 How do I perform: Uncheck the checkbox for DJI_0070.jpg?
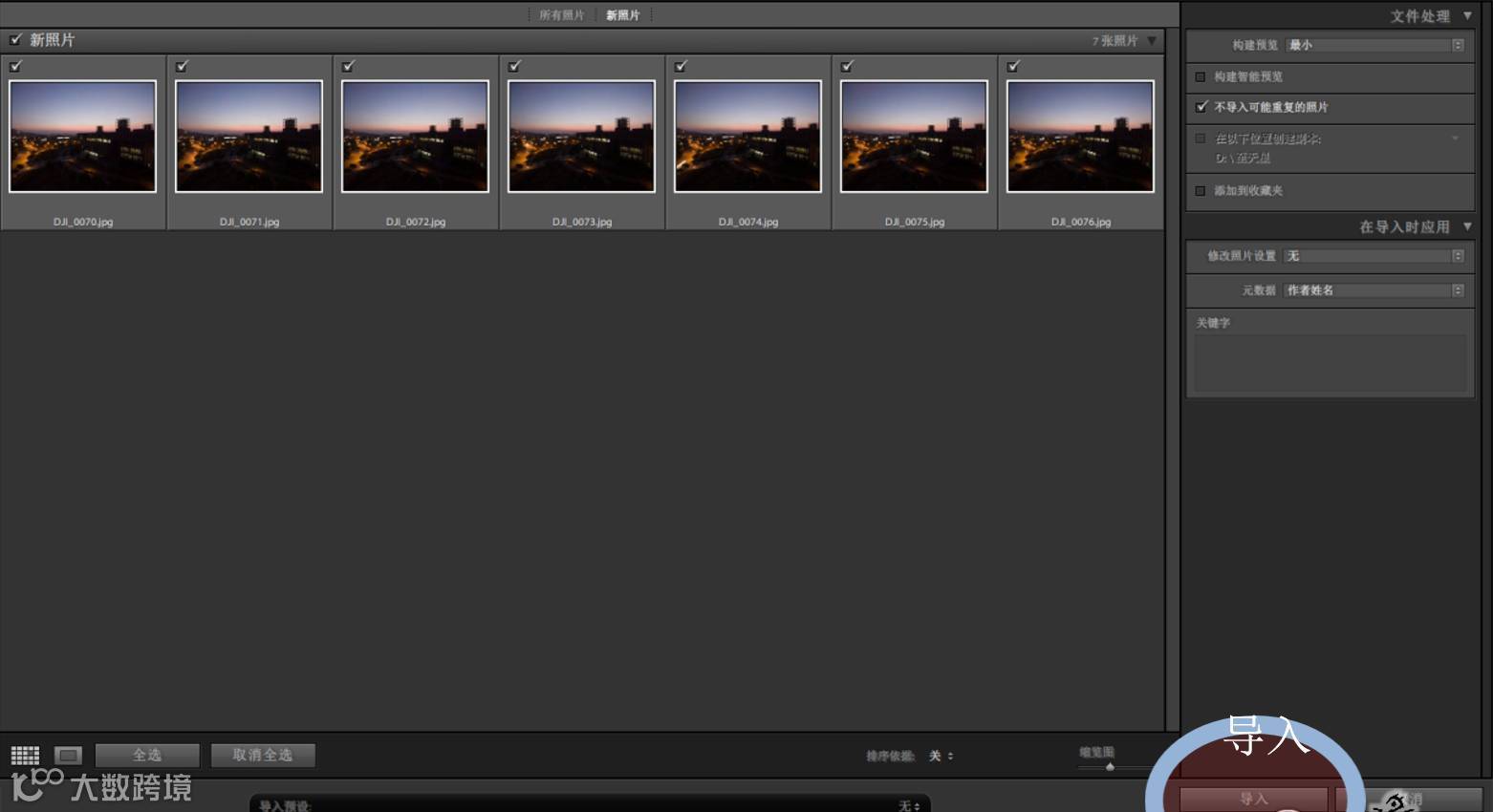15,66
